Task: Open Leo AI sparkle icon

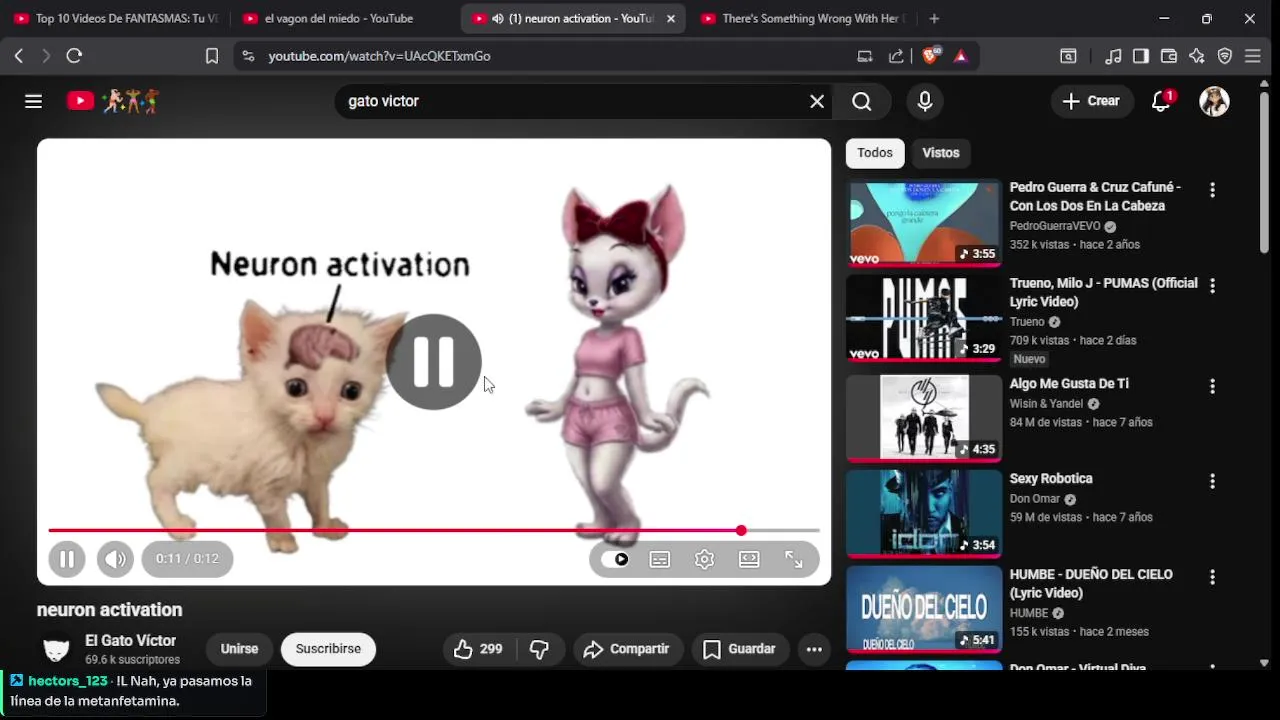Action: 1197,56
